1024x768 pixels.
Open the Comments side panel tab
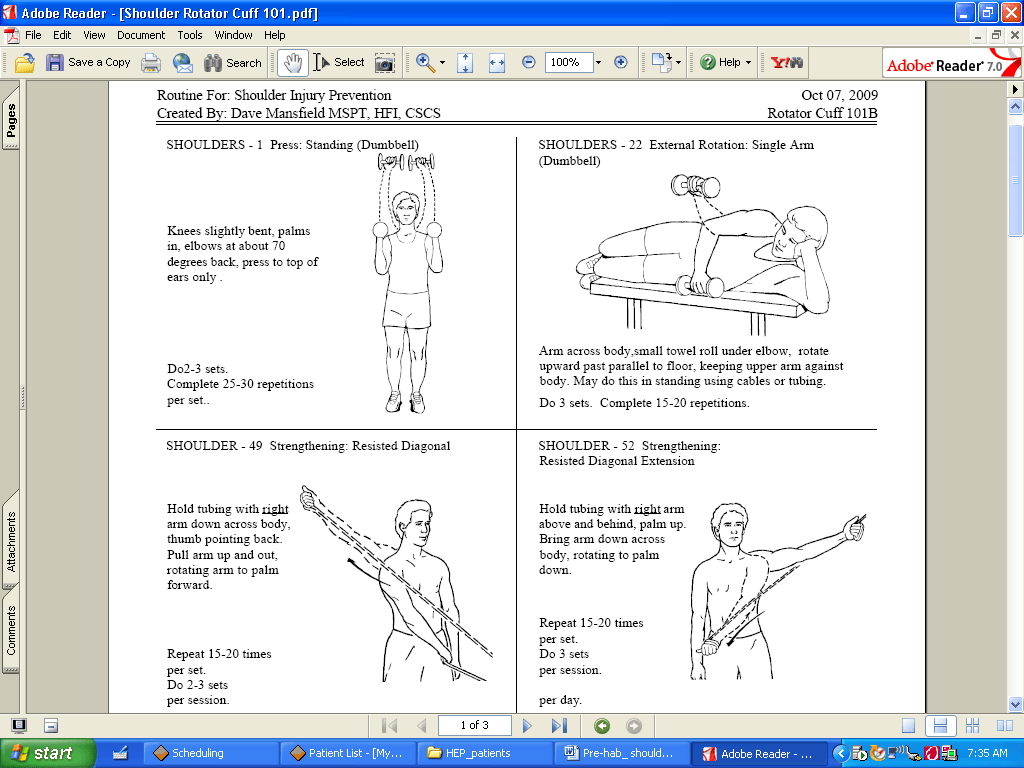11,630
